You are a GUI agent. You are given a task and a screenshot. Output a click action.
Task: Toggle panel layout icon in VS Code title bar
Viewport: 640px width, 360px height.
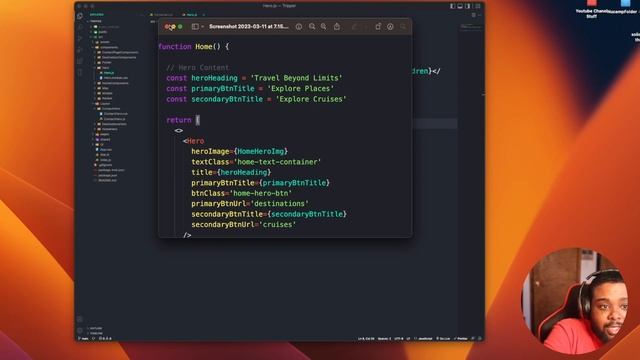coord(460,6)
